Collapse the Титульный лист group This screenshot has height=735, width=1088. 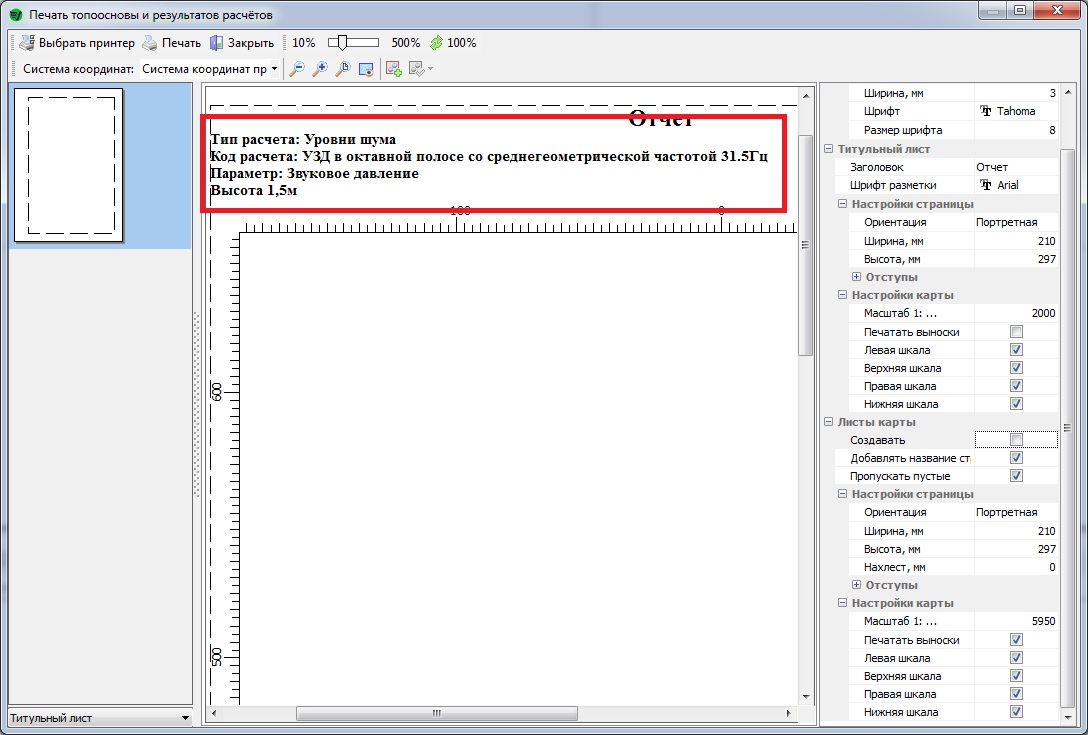pyautogui.click(x=828, y=149)
